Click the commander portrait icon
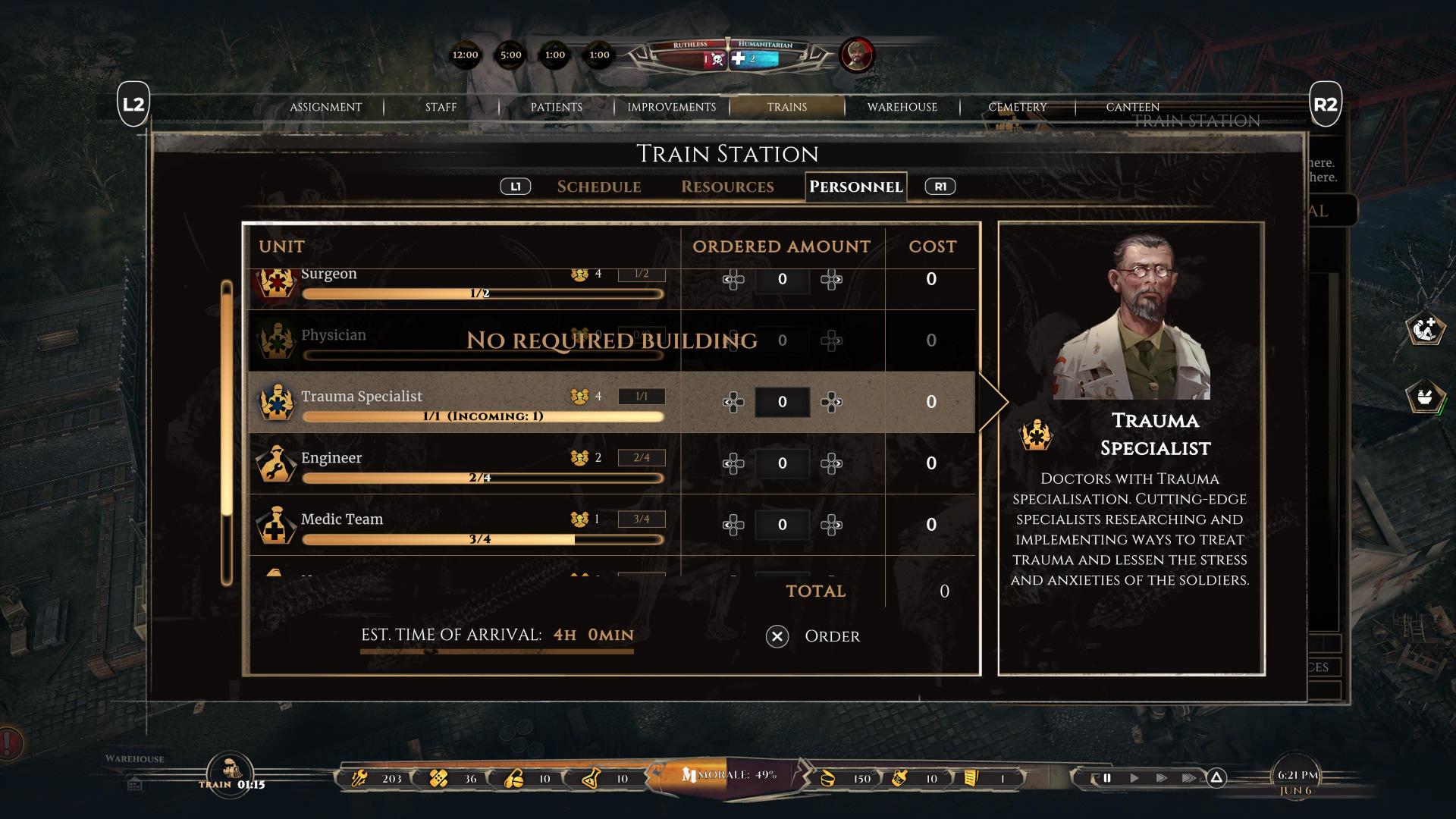 click(x=857, y=55)
